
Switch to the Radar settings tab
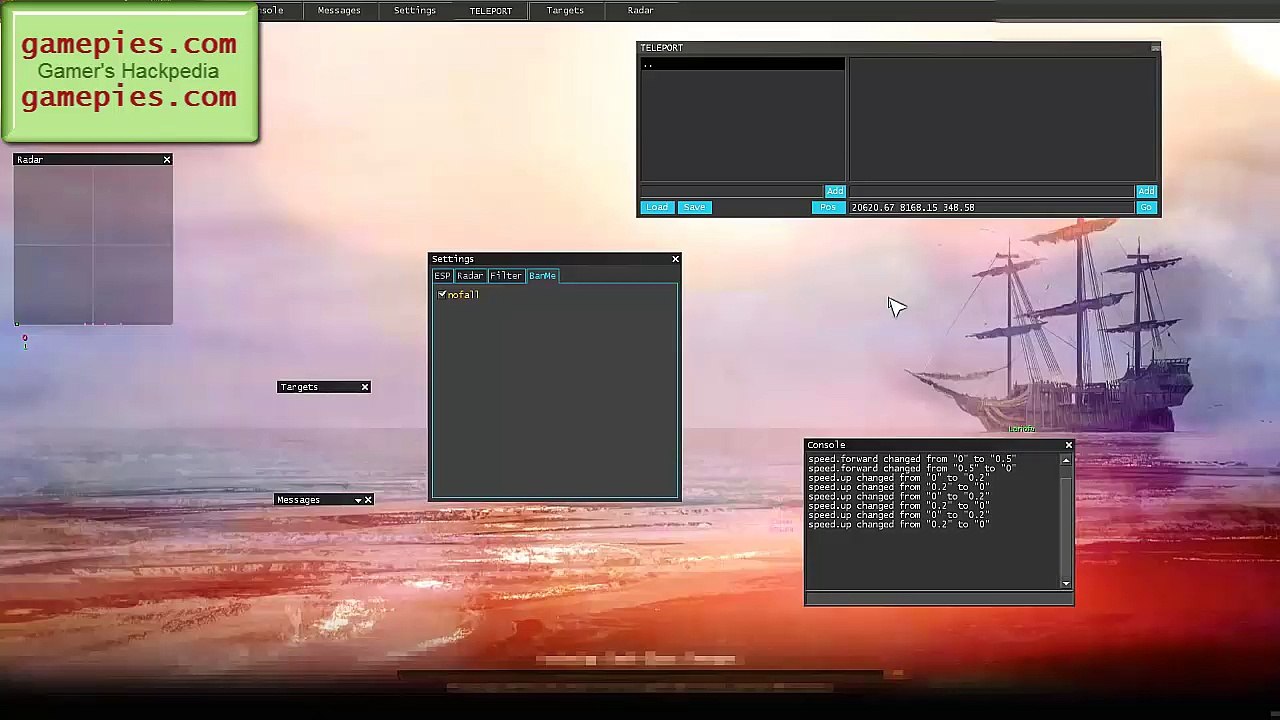470,276
